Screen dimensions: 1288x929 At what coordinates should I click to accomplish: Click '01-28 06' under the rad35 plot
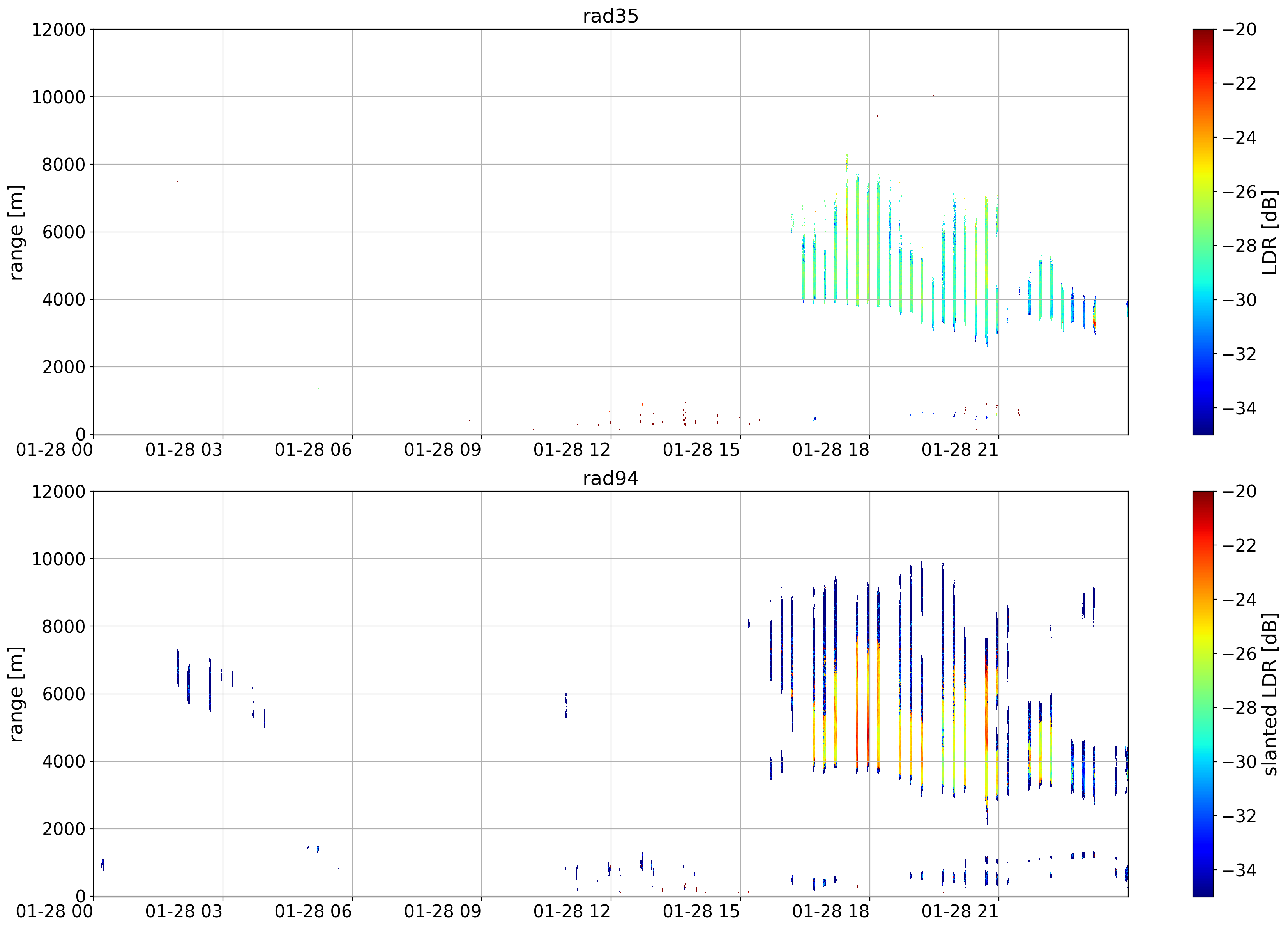pyautogui.click(x=313, y=450)
